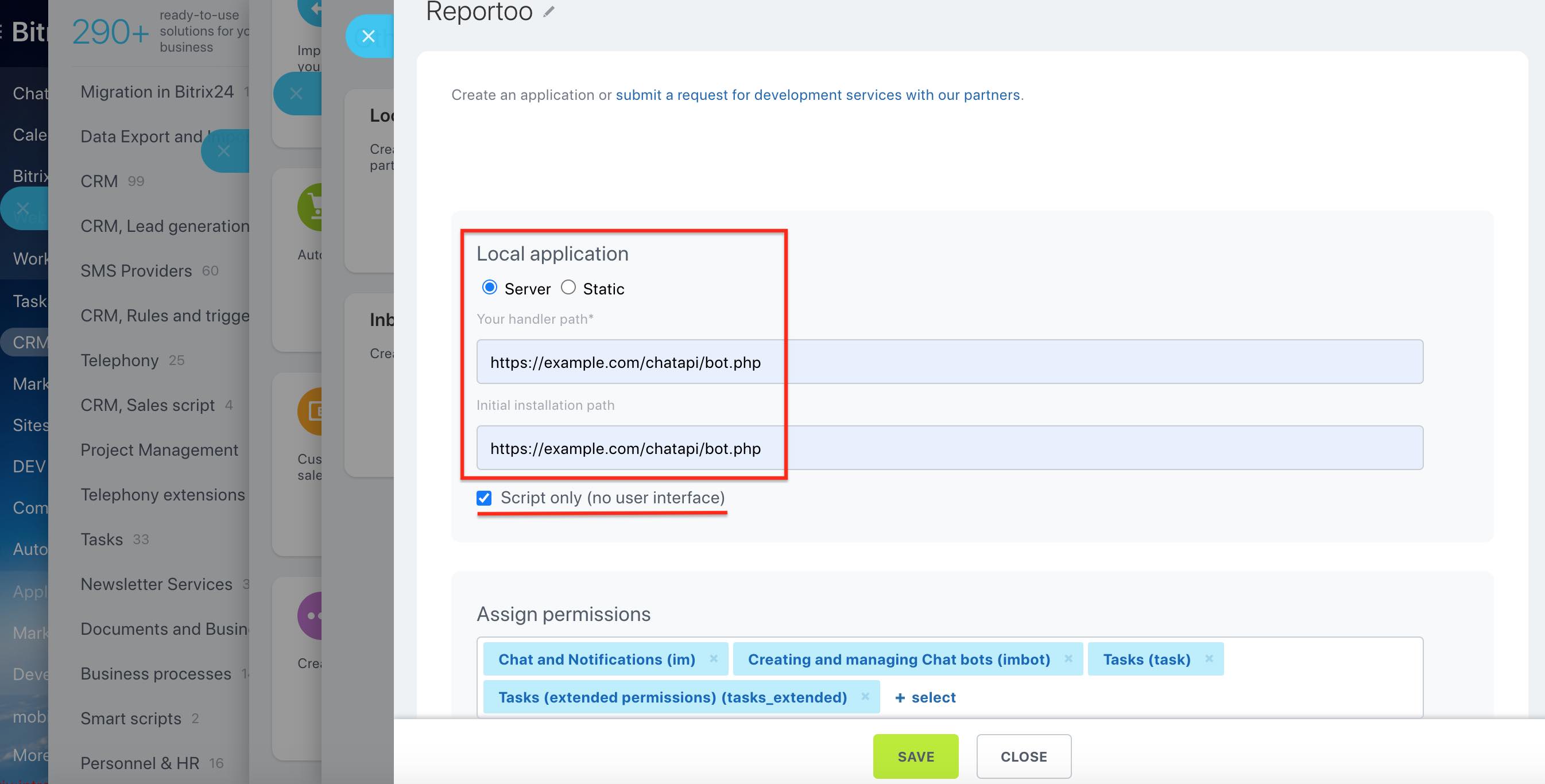Screen dimensions: 1545x784
Task: Remove the Chat and Notifications (im) permission
Action: 714,659
